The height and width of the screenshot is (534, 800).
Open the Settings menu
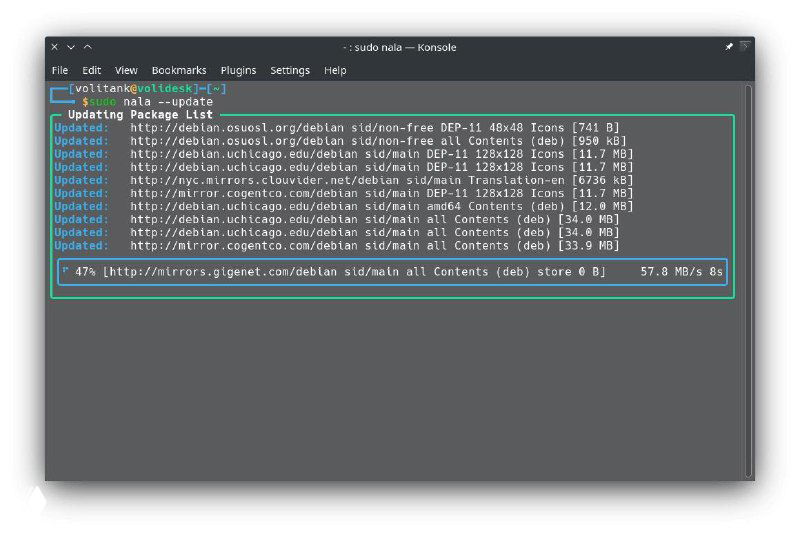coord(290,70)
